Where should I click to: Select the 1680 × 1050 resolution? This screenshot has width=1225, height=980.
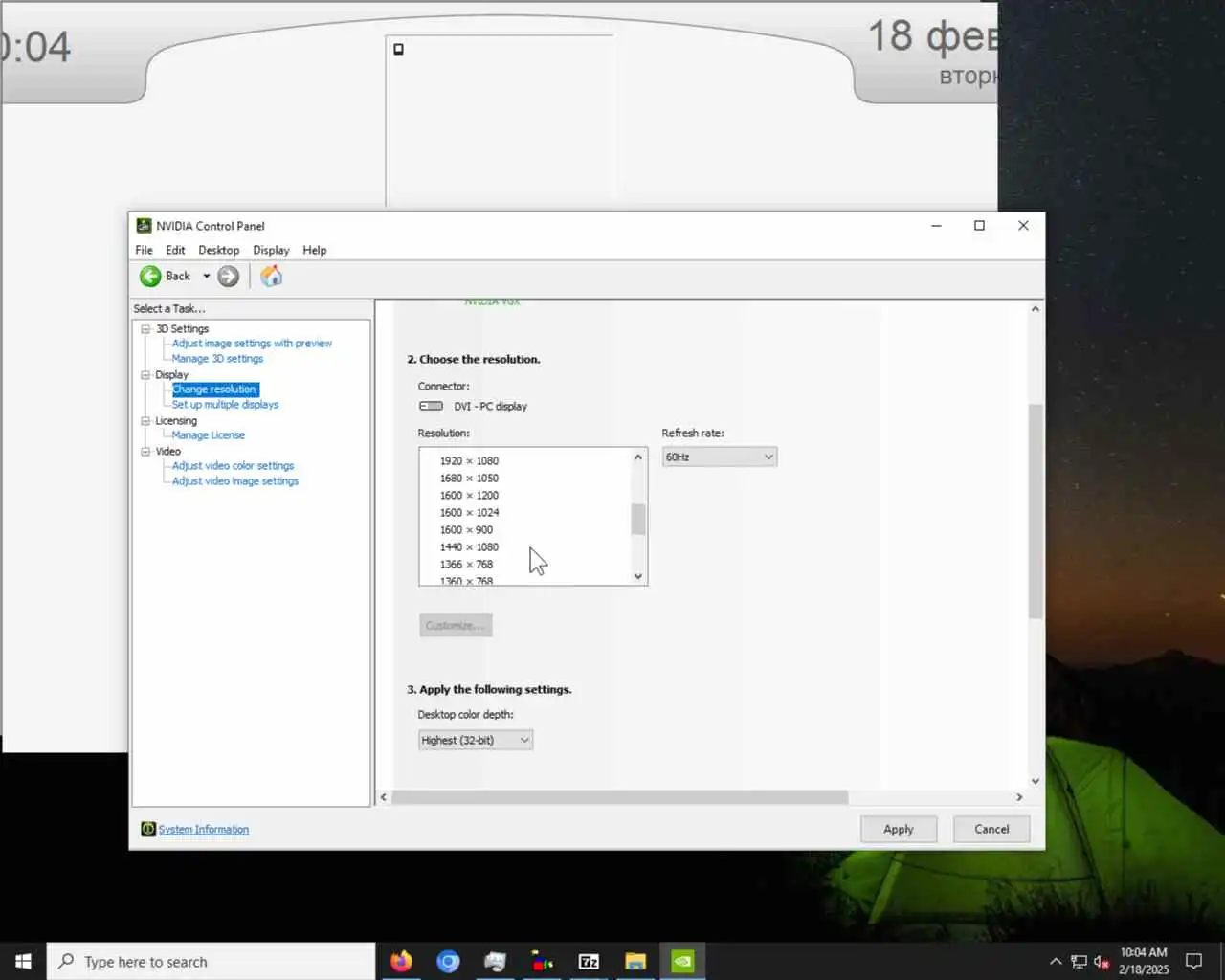pos(469,479)
